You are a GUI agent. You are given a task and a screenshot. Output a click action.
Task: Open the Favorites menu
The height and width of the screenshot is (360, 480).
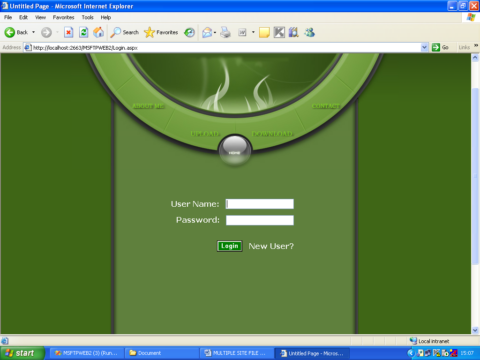pyautogui.click(x=63, y=17)
